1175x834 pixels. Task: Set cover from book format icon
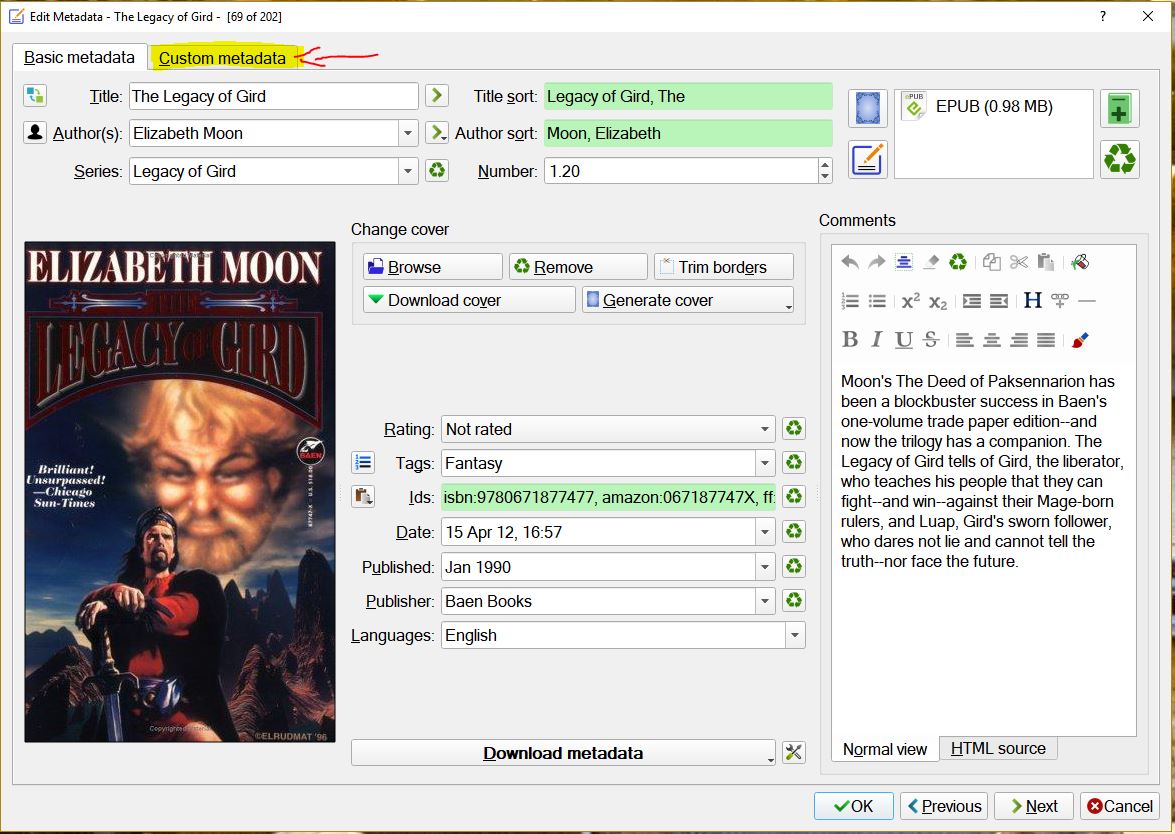tap(868, 108)
